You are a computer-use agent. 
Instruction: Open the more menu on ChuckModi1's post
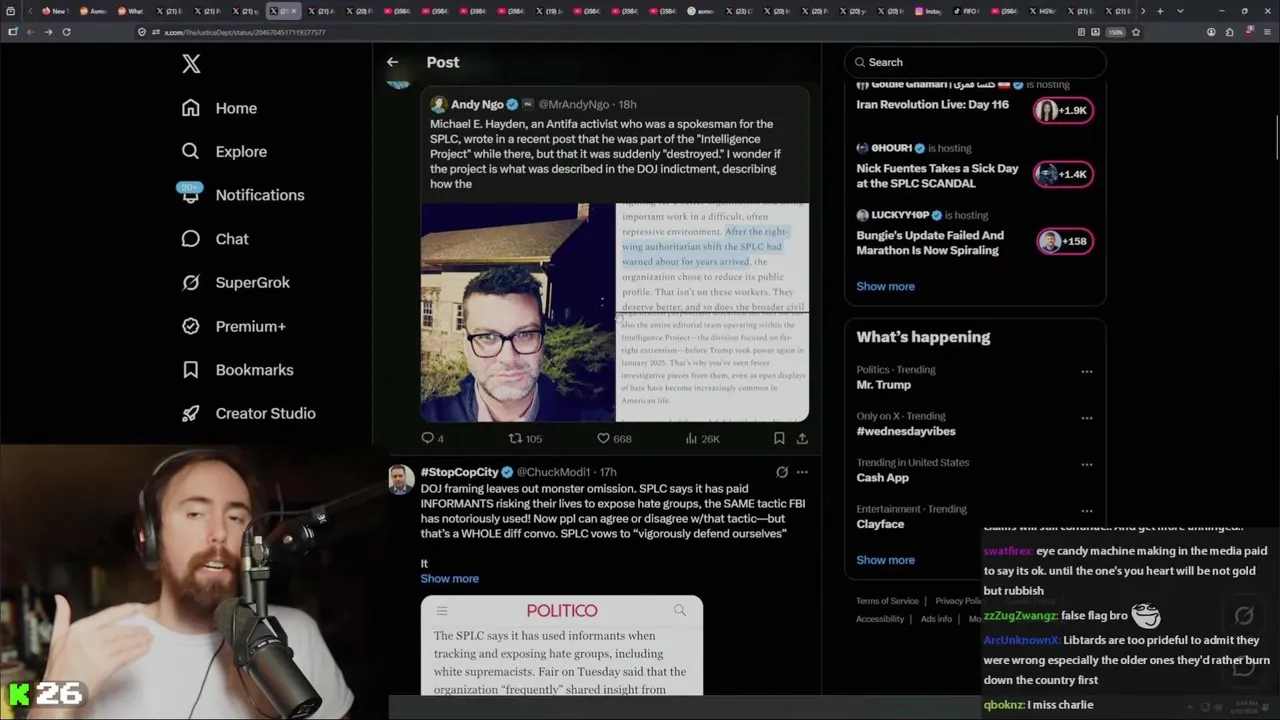(802, 472)
